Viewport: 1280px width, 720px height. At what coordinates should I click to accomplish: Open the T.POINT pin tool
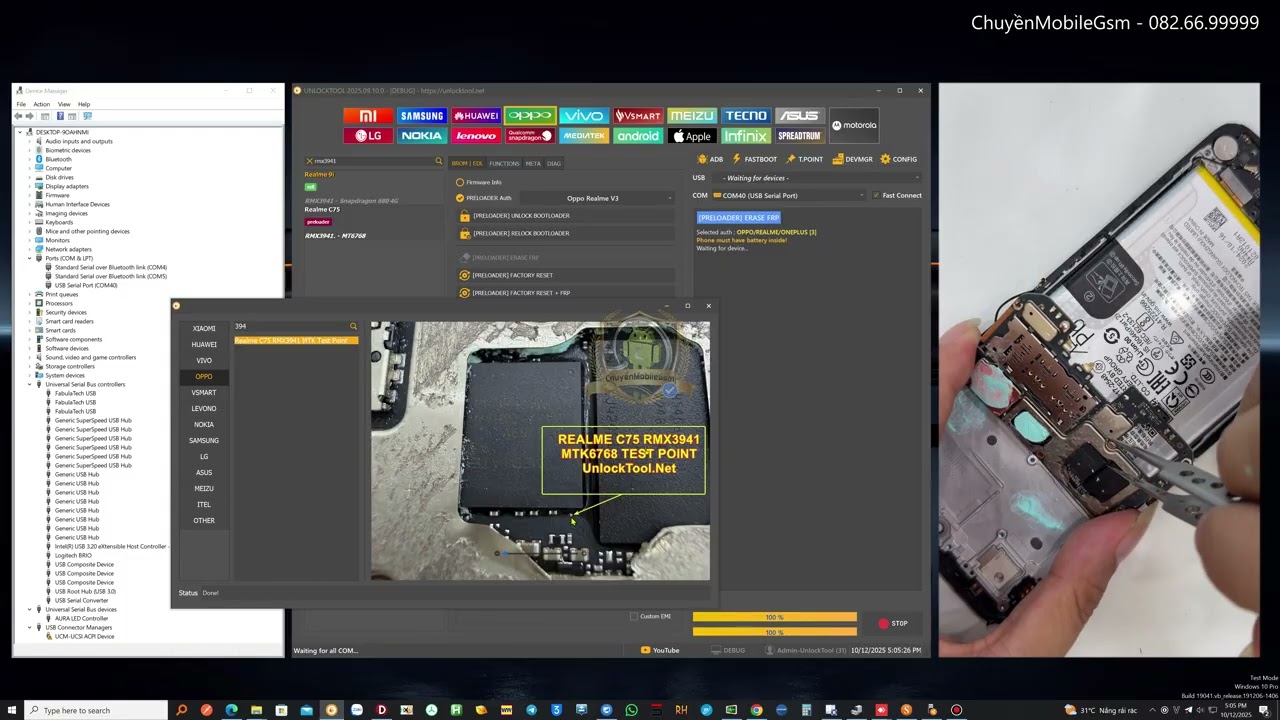[804, 159]
